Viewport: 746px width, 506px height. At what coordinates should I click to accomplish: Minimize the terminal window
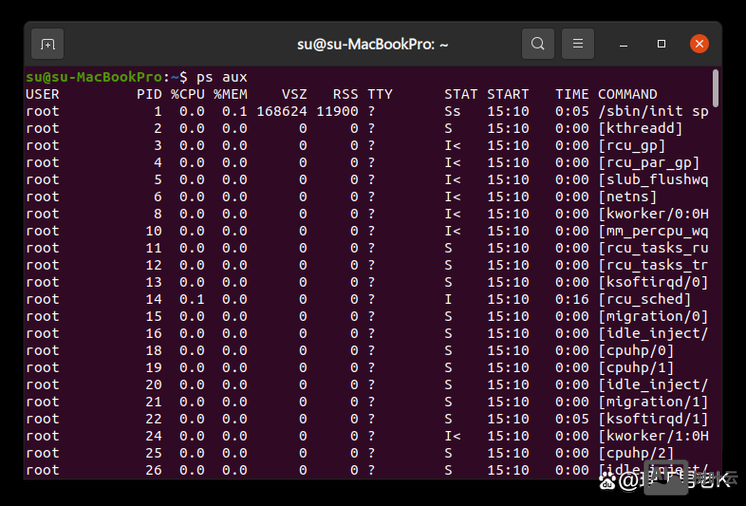(624, 44)
